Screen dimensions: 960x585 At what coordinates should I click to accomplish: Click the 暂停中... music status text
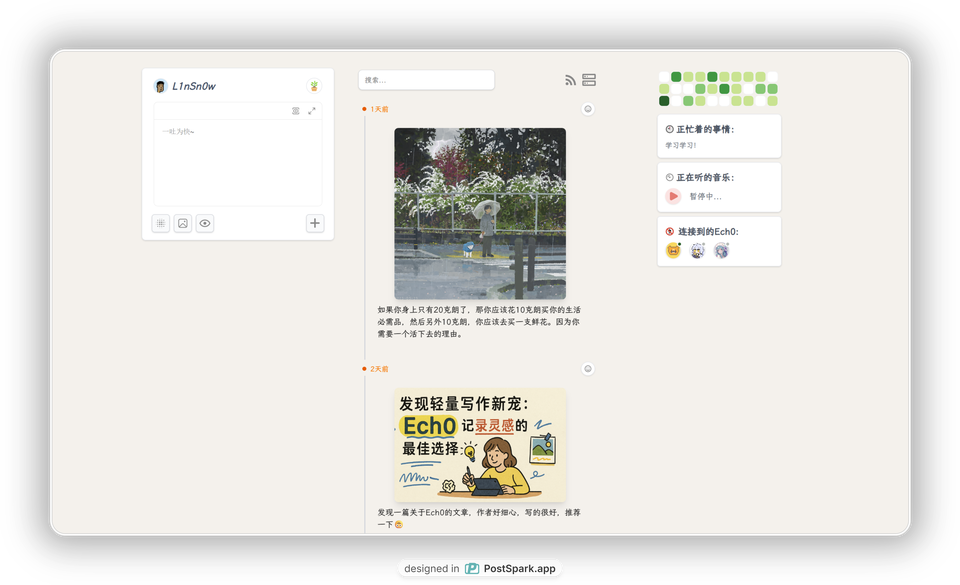point(705,196)
